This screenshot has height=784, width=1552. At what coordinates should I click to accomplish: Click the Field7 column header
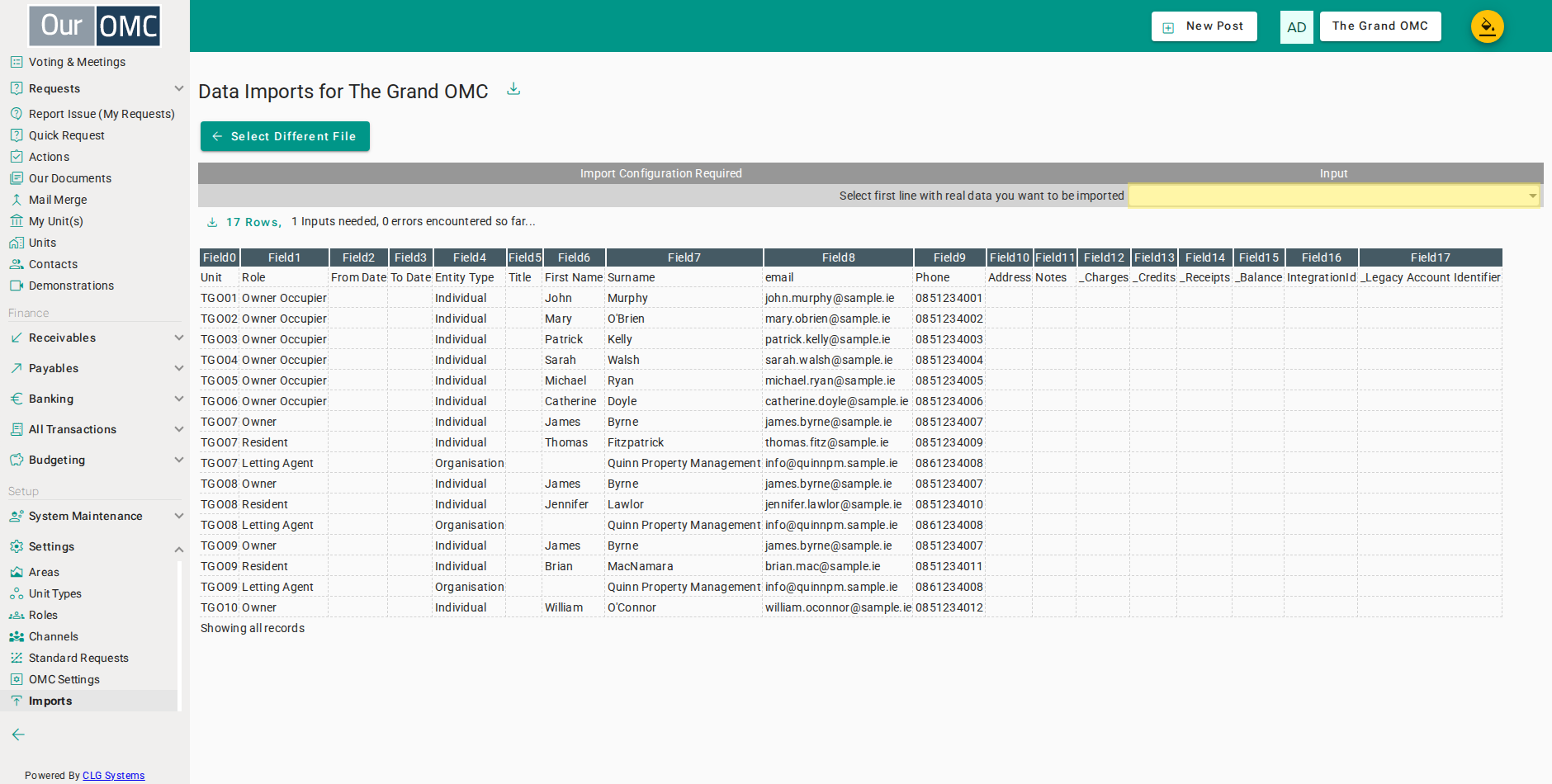pos(684,257)
